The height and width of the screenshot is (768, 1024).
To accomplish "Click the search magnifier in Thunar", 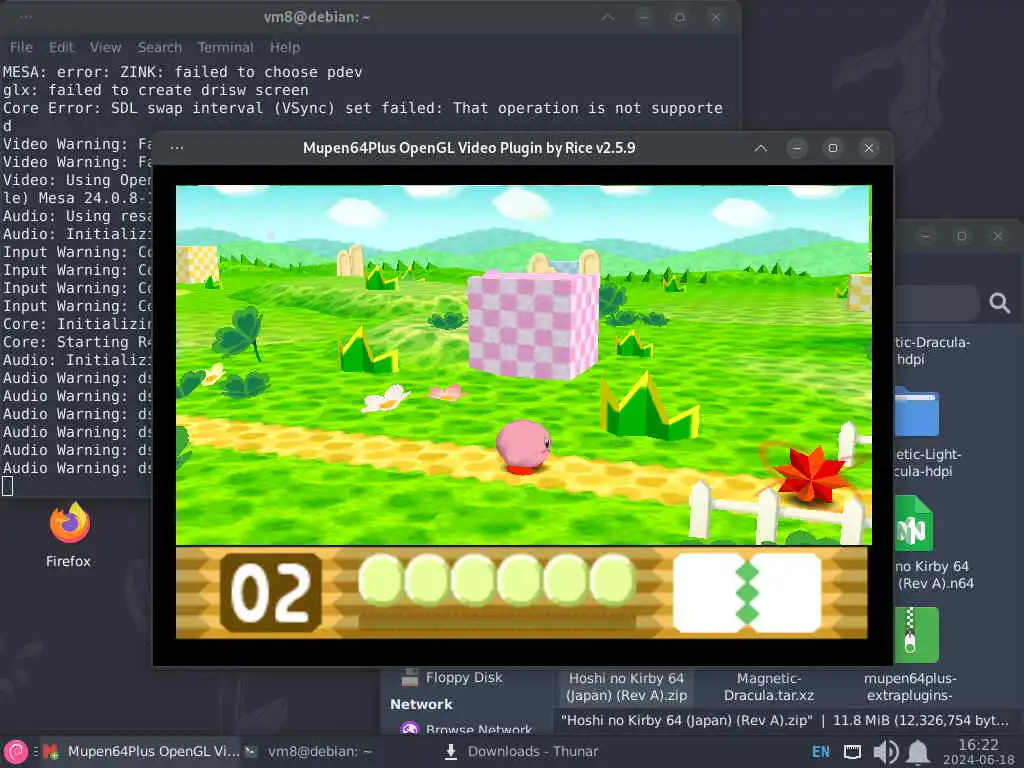I will click(999, 303).
